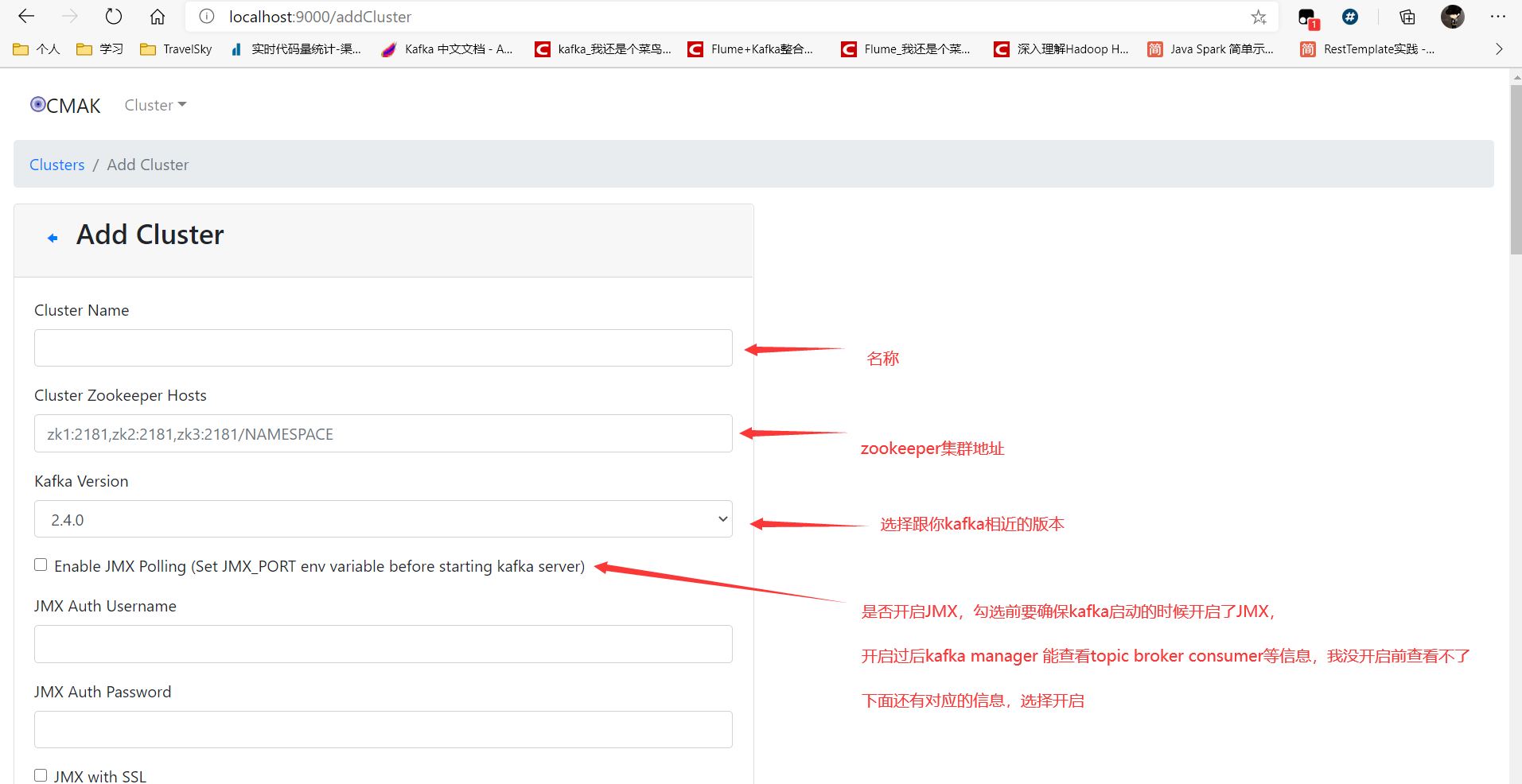1522x784 pixels.
Task: Show more bookmarks with chevron
Action: coord(1499,49)
